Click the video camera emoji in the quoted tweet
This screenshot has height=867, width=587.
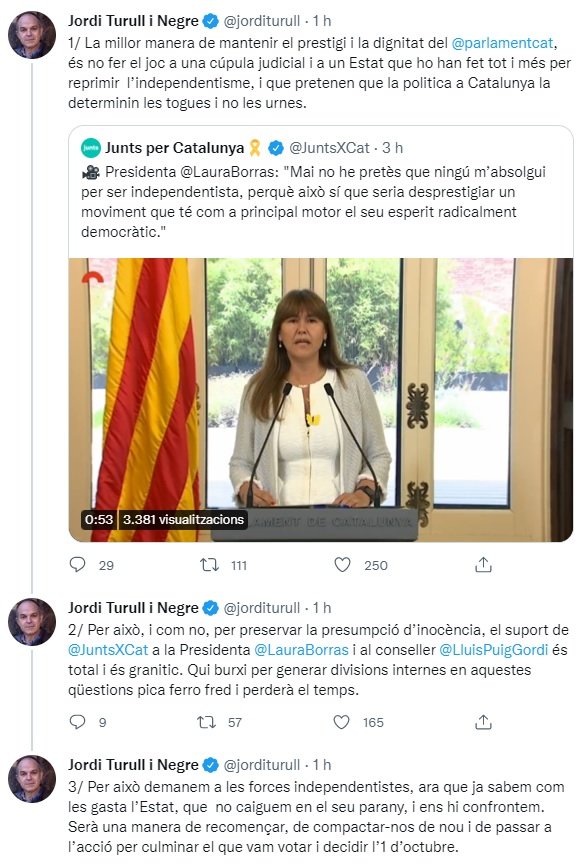[88, 174]
